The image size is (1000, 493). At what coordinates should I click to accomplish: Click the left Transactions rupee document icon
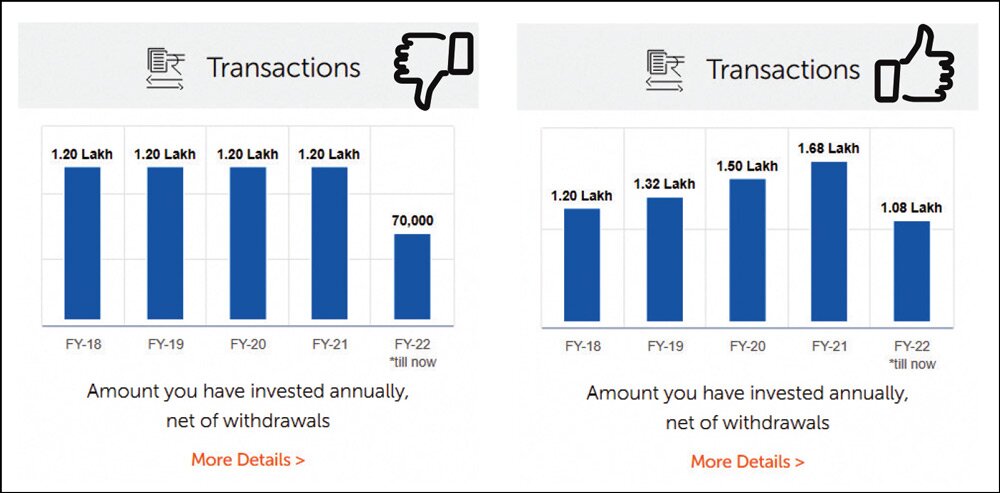[164, 69]
